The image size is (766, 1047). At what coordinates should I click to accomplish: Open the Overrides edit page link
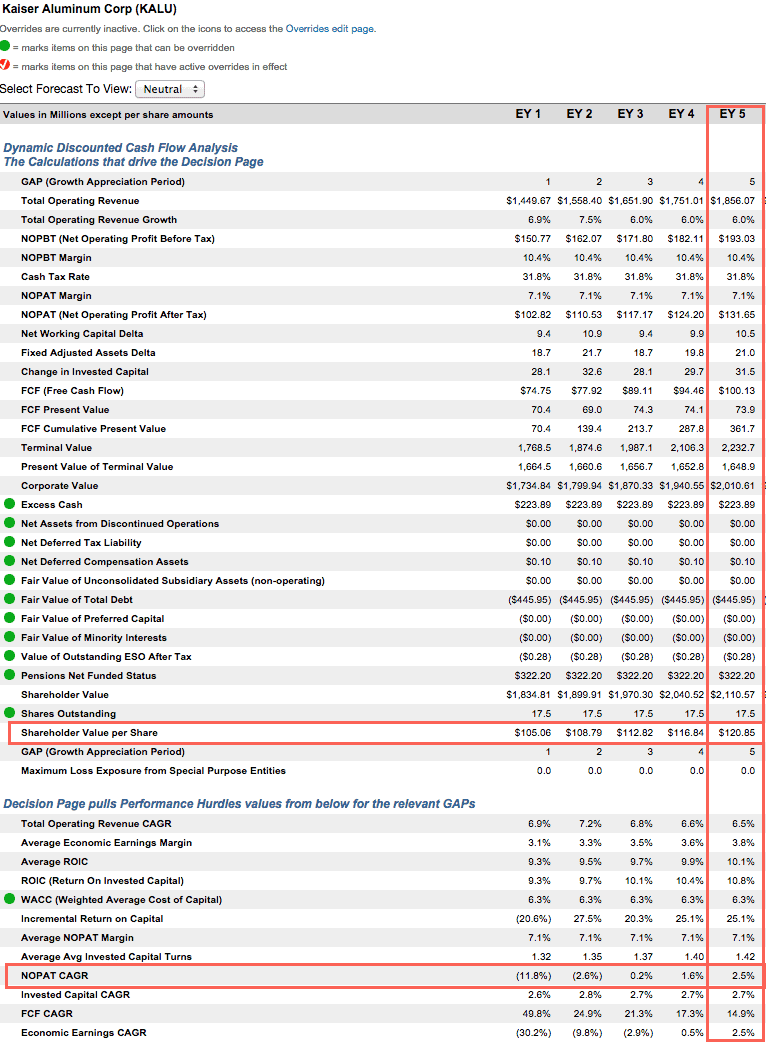click(329, 29)
